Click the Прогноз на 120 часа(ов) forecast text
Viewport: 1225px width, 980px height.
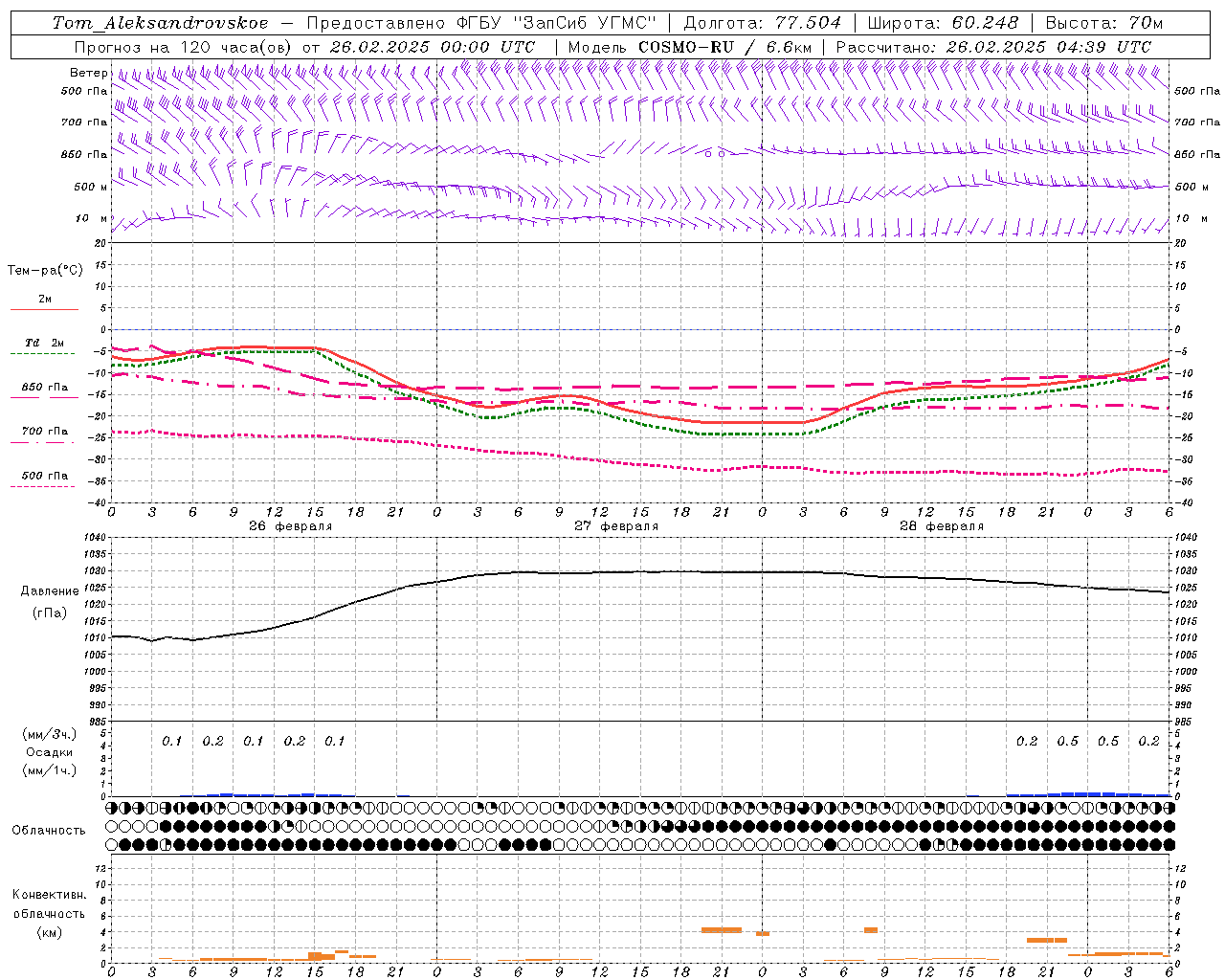click(185, 47)
